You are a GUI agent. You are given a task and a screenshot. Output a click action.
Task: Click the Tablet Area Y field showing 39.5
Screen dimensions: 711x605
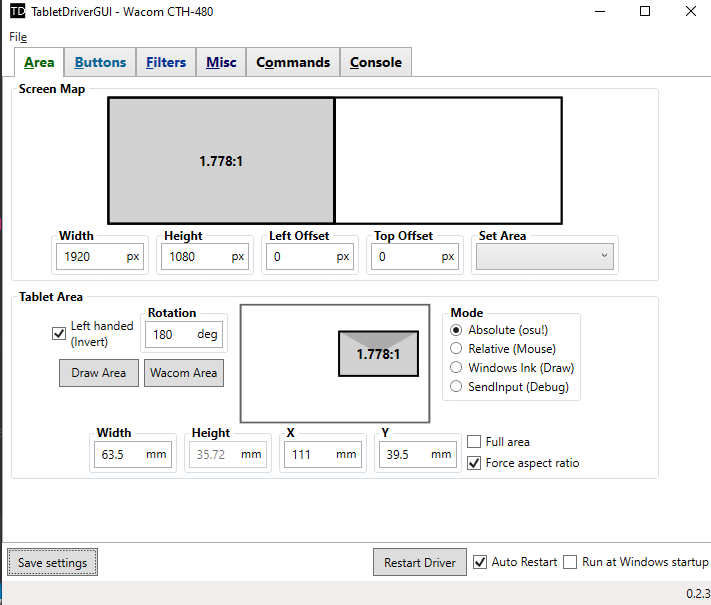pyautogui.click(x=418, y=454)
